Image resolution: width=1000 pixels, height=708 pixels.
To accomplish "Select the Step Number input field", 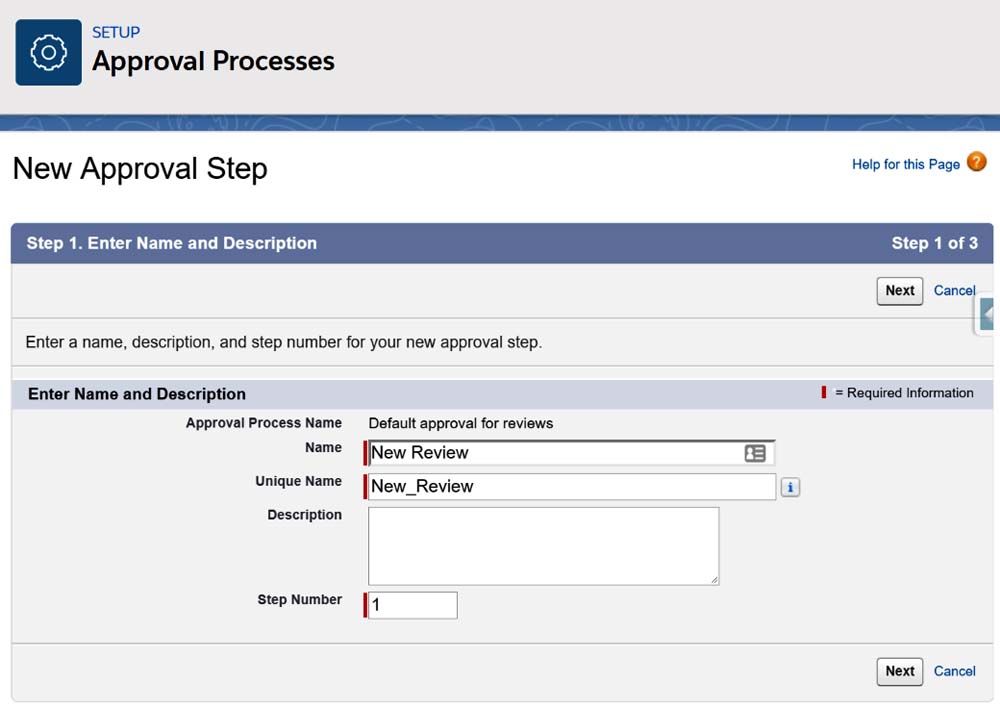I will (x=412, y=605).
